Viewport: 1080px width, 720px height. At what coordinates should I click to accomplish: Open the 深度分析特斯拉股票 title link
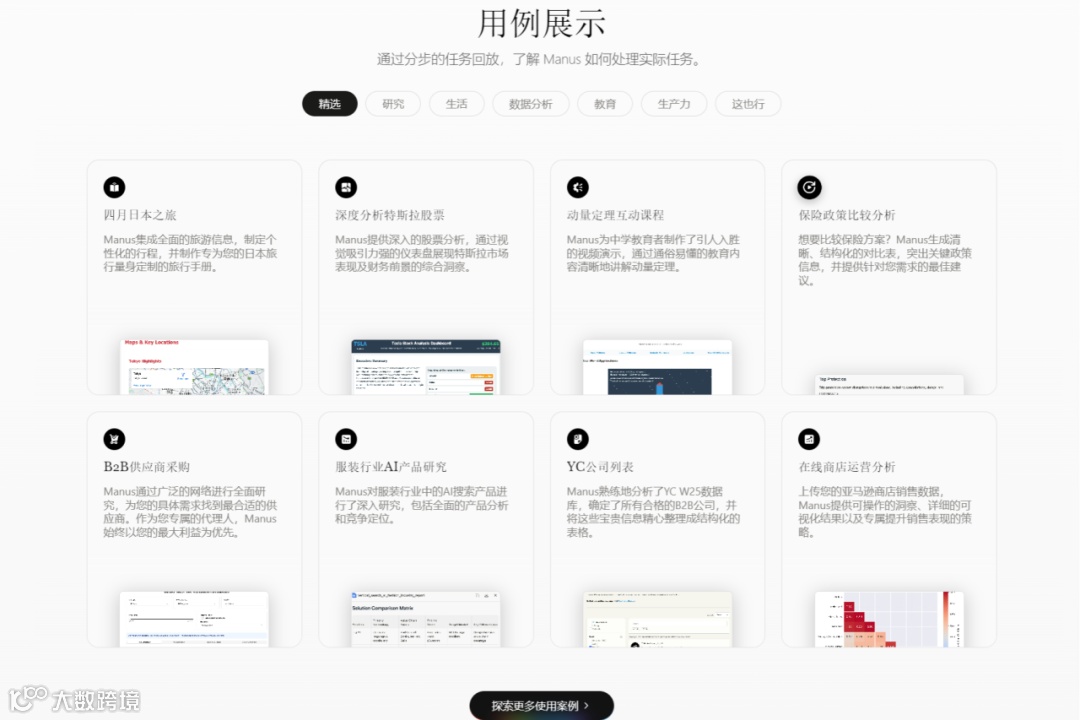tap(390, 215)
